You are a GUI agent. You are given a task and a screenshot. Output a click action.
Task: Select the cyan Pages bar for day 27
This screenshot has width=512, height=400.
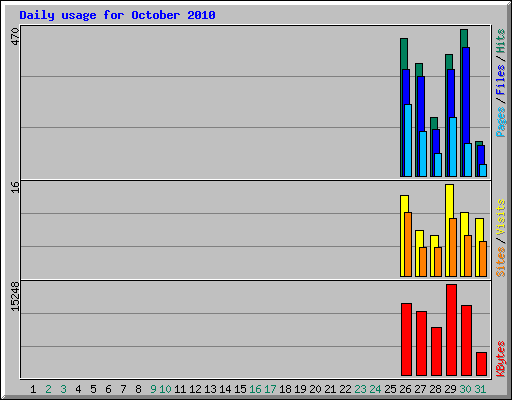[423, 154]
